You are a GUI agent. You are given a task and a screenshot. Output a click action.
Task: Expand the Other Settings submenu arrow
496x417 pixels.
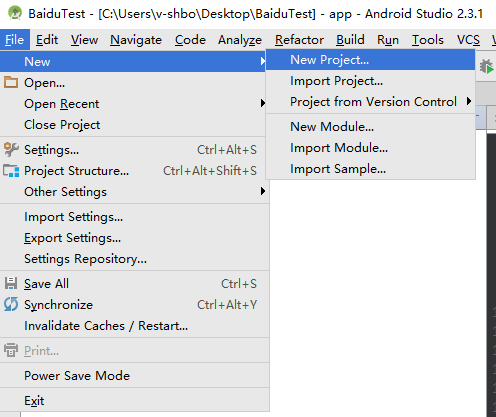point(263,191)
